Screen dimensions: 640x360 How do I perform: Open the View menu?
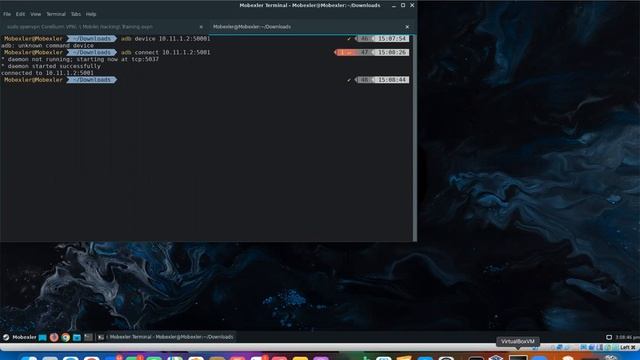click(x=36, y=14)
